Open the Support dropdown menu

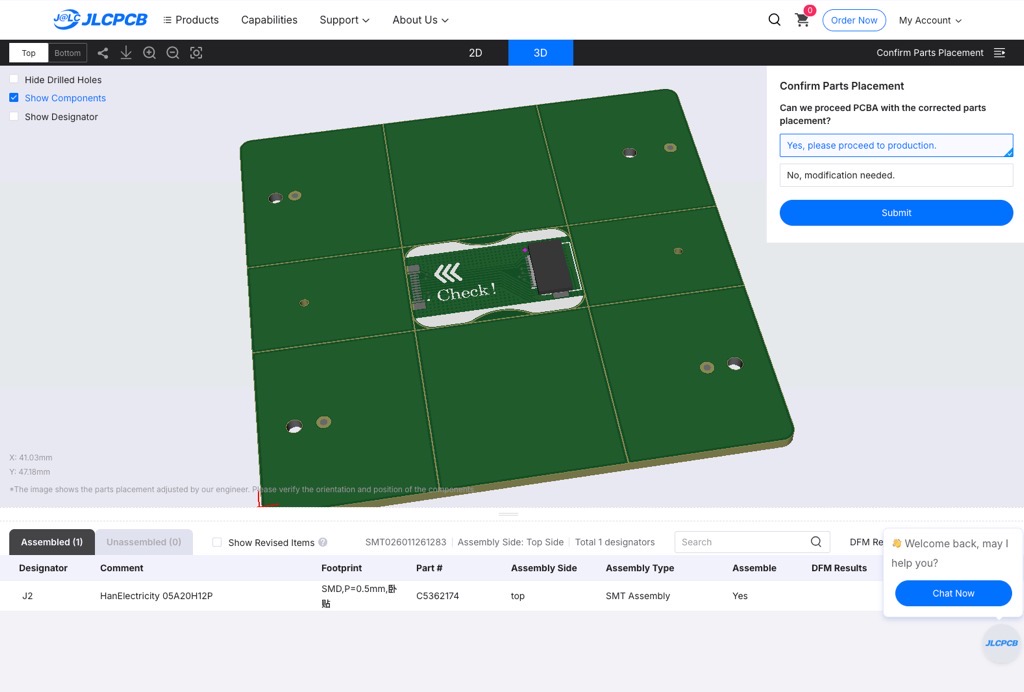[x=344, y=20]
